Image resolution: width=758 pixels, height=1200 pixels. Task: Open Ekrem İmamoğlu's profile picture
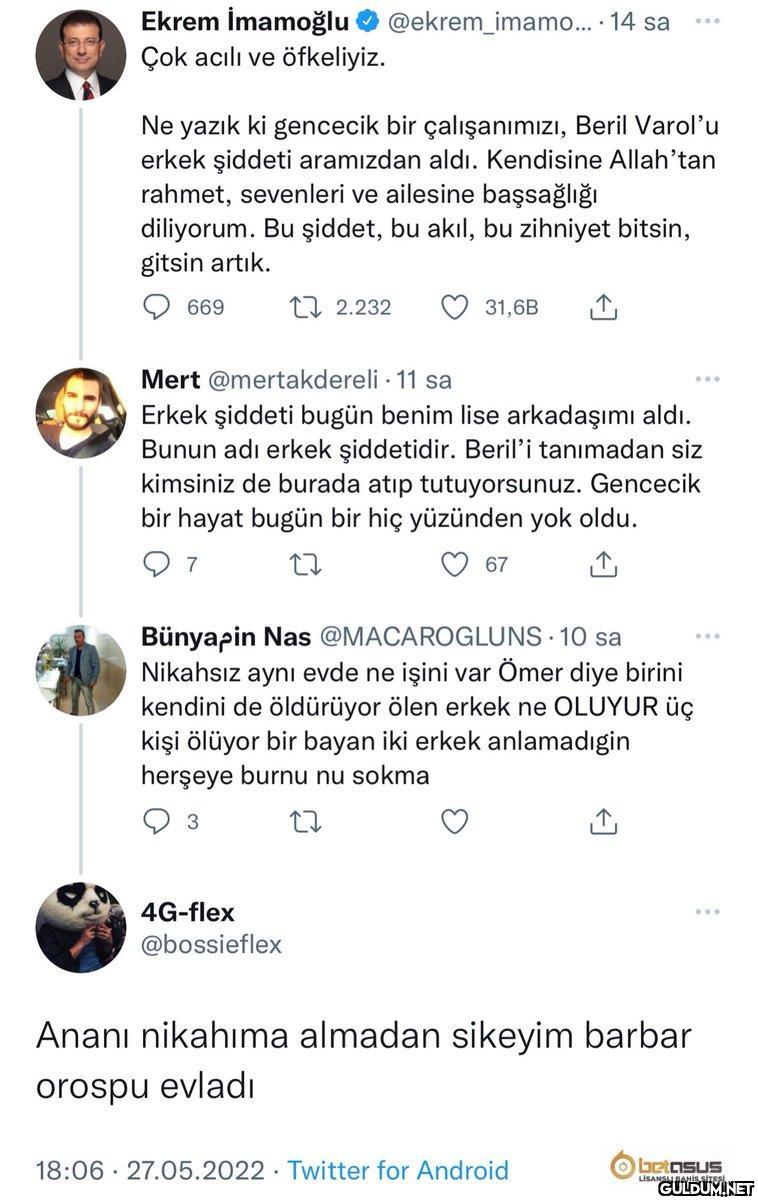point(81,55)
